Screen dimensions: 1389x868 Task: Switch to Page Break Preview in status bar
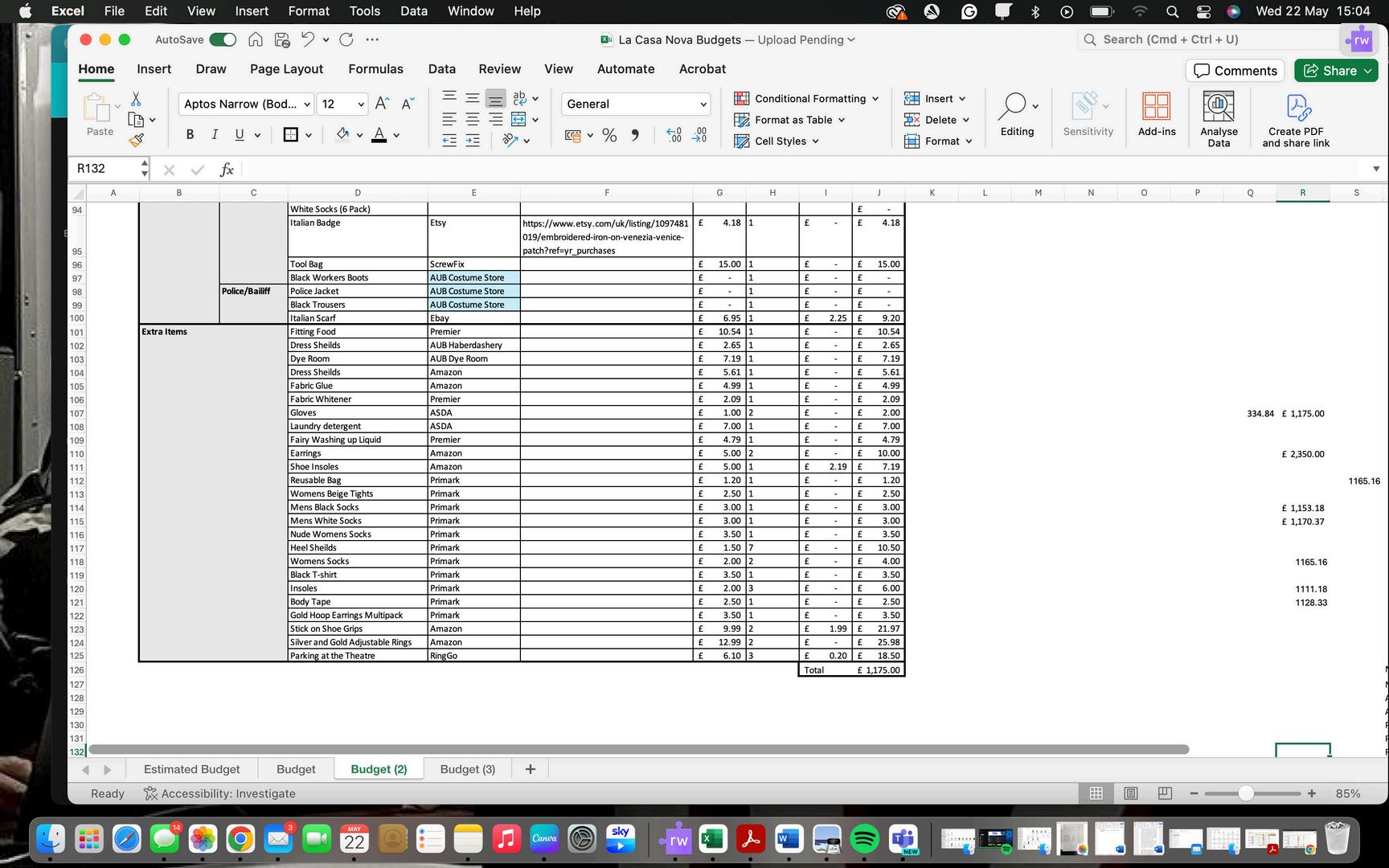point(1165,793)
